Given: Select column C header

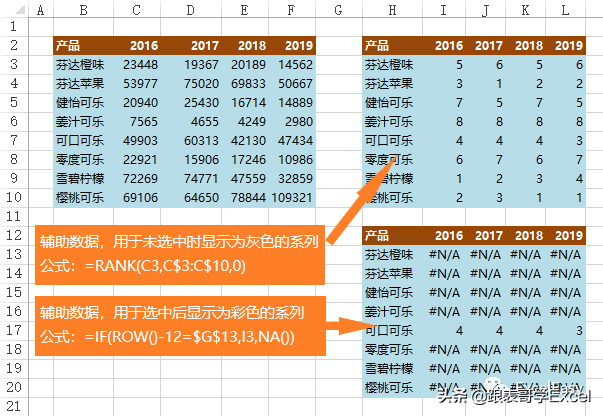Looking at the screenshot, I should 137,9.
